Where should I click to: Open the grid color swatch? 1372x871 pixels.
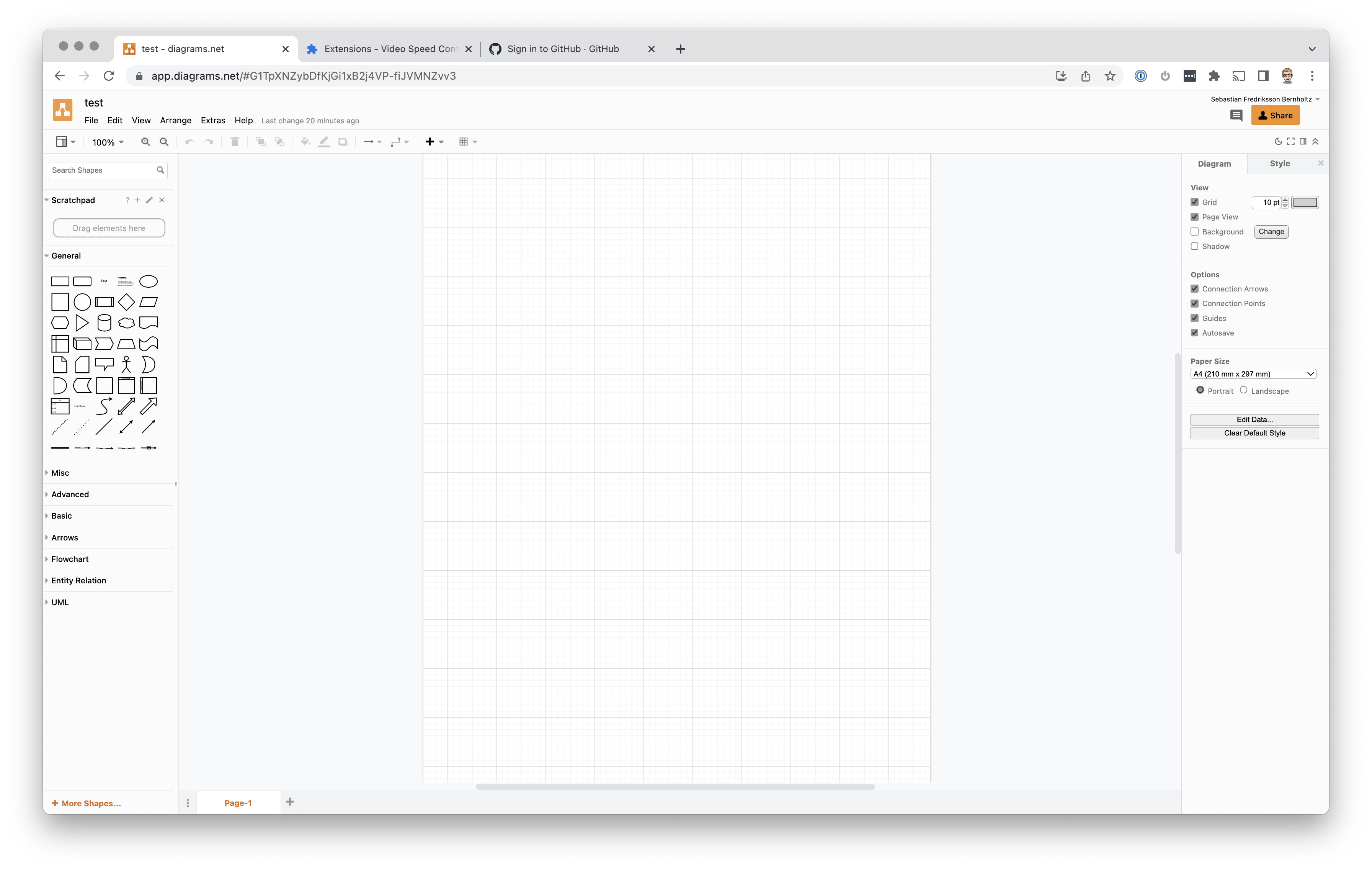[1305, 202]
